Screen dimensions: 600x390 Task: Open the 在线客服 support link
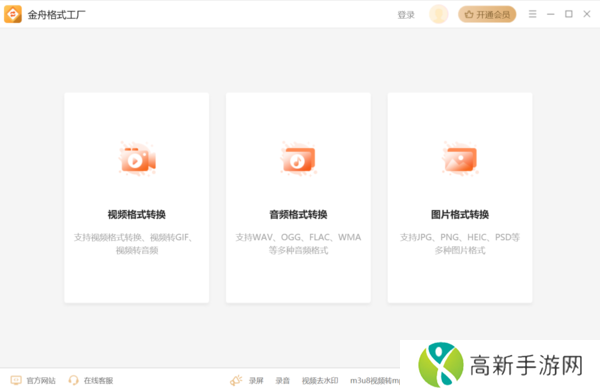tap(98, 380)
